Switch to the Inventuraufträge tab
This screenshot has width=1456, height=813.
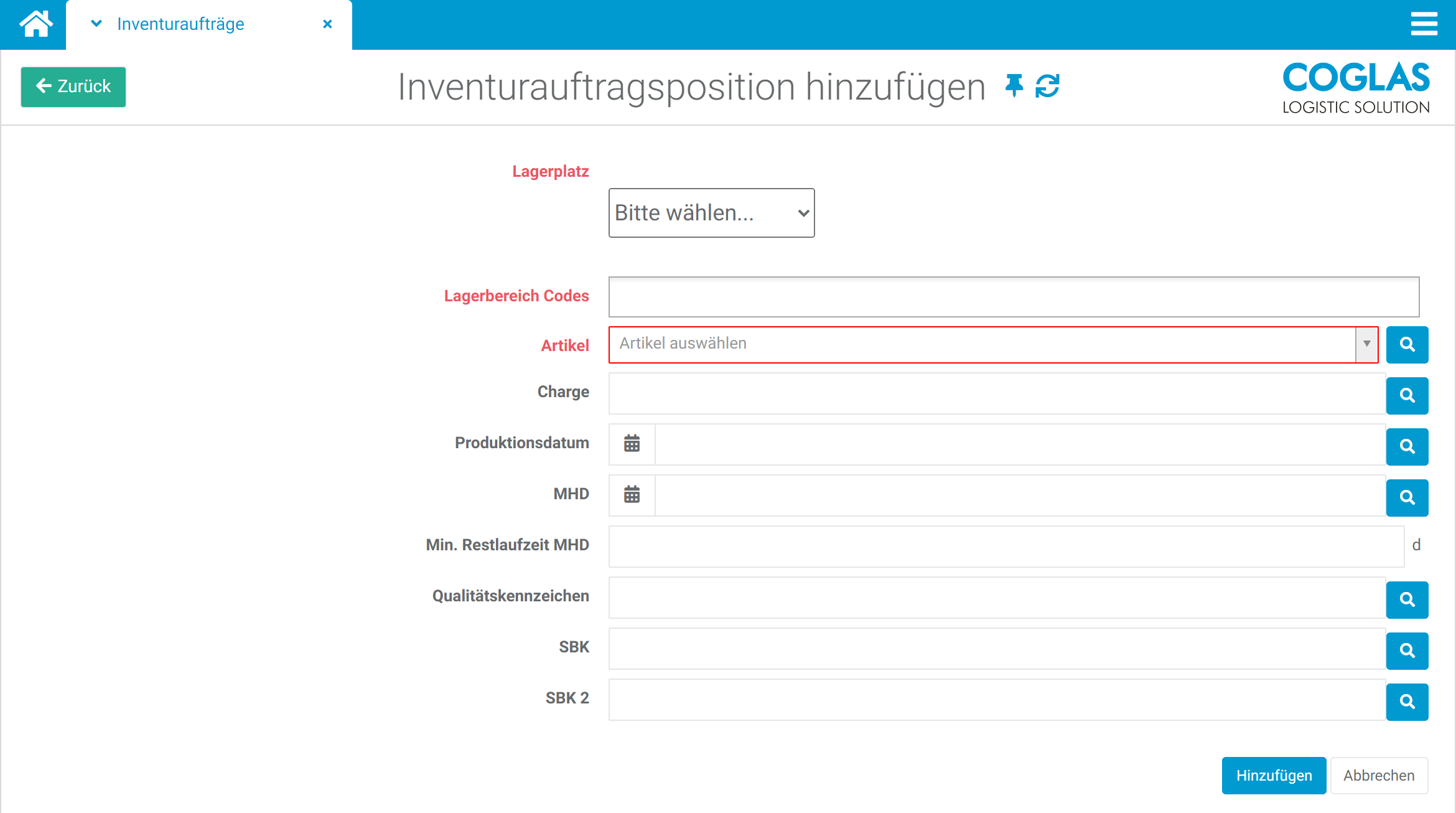pos(180,24)
